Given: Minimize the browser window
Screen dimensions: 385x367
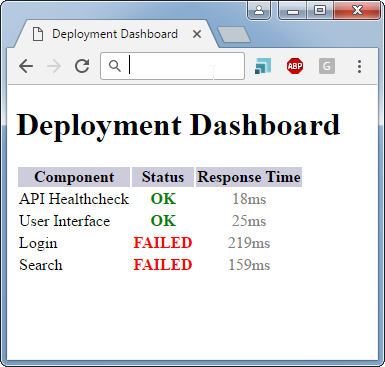Looking at the screenshot, I should [293, 11].
